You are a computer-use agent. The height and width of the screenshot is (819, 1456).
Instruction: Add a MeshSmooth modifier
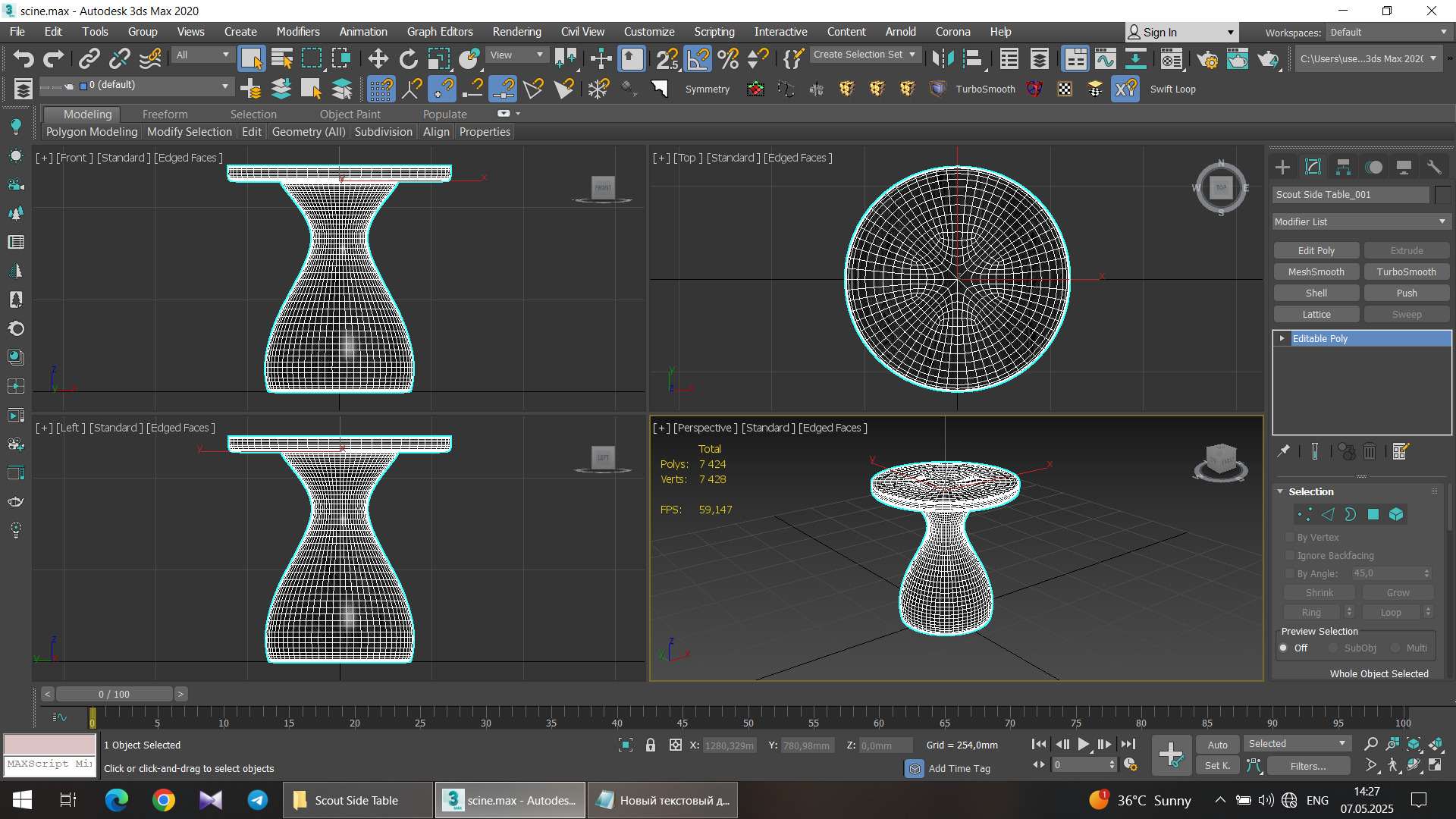point(1316,271)
